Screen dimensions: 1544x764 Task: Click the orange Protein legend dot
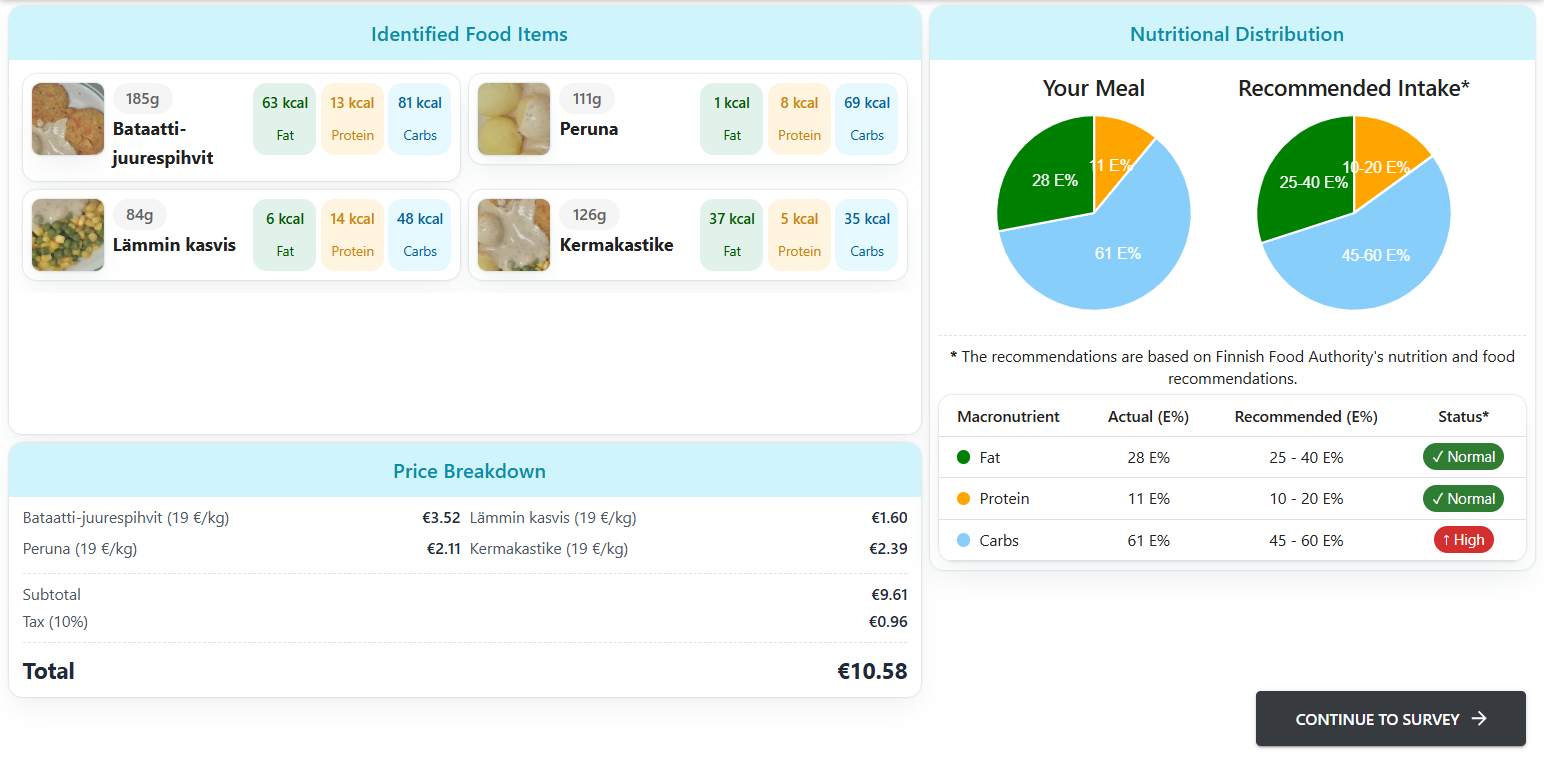[964, 499]
